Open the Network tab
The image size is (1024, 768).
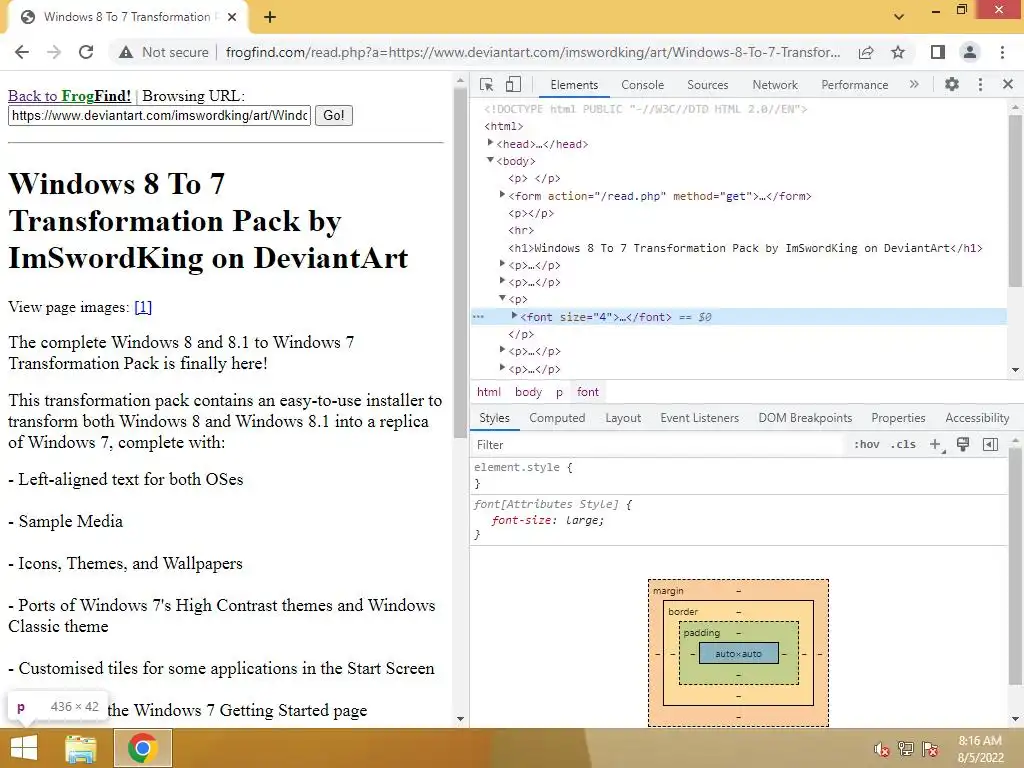coord(775,85)
